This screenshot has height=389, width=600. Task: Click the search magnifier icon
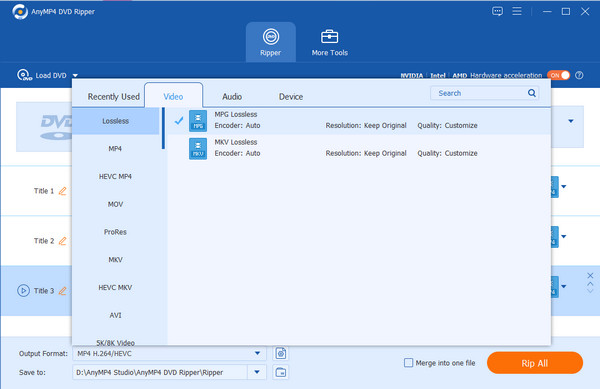click(x=532, y=93)
